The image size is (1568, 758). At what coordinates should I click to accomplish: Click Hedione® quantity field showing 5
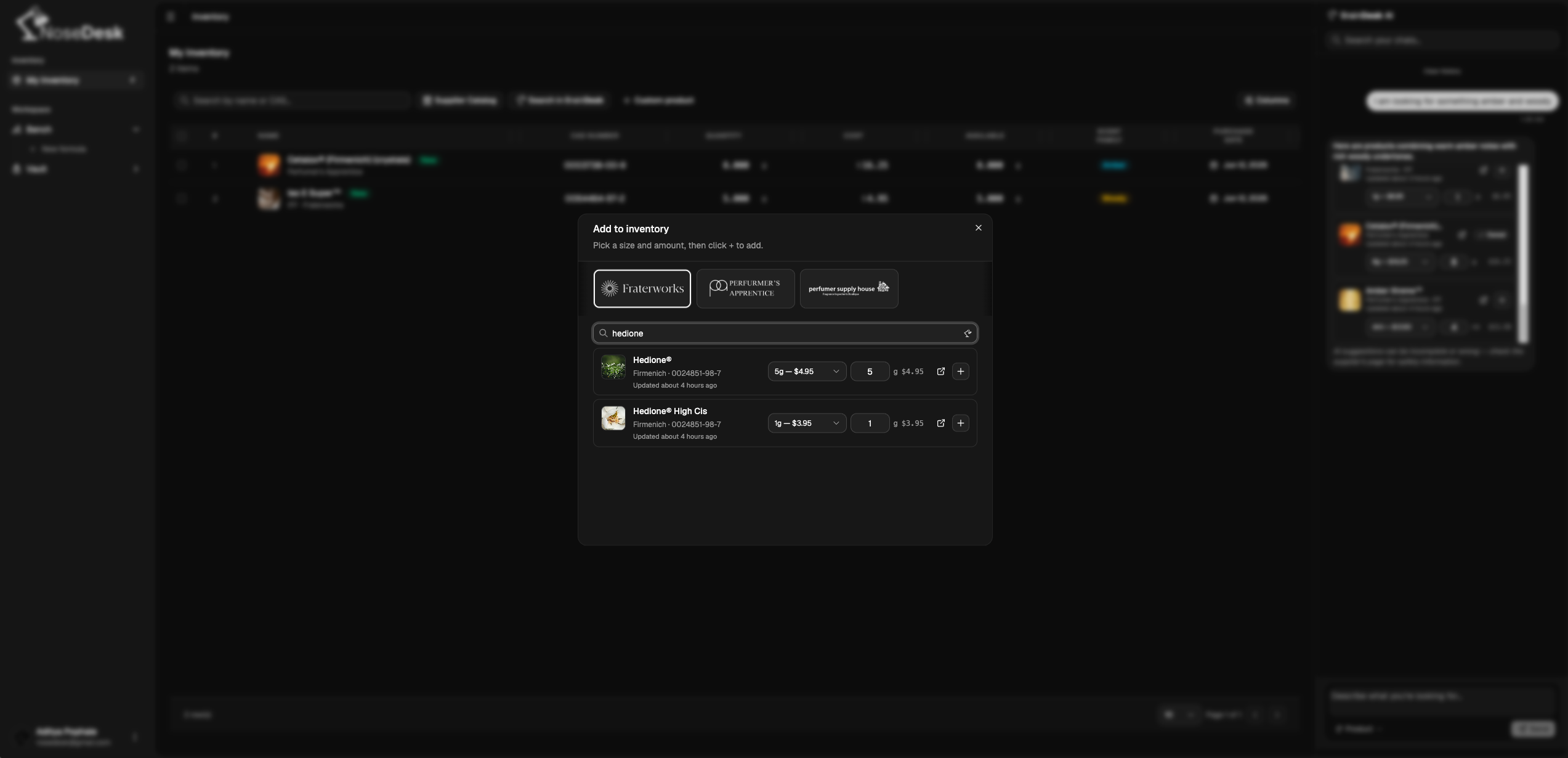[870, 372]
